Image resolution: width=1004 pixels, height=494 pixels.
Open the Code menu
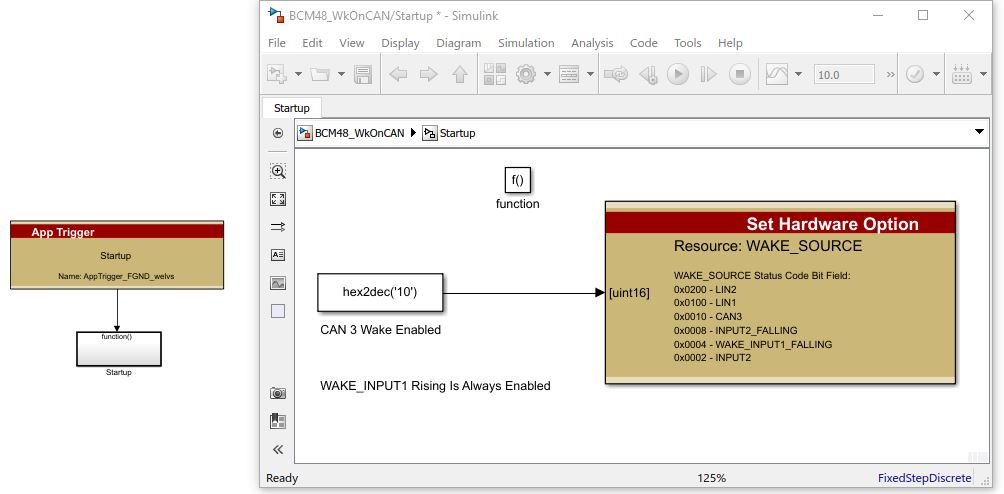644,43
